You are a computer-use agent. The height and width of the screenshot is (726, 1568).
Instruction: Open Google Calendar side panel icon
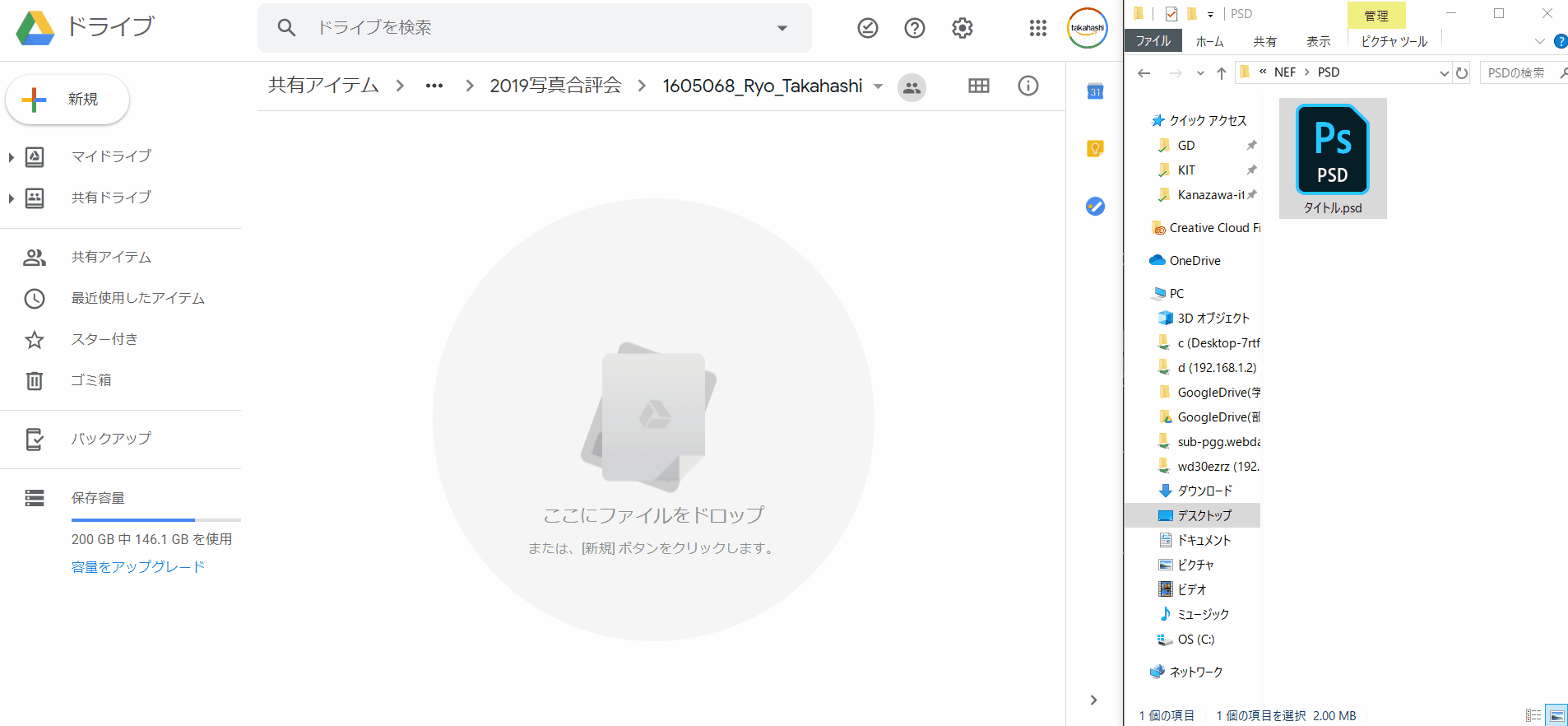pyautogui.click(x=1094, y=91)
